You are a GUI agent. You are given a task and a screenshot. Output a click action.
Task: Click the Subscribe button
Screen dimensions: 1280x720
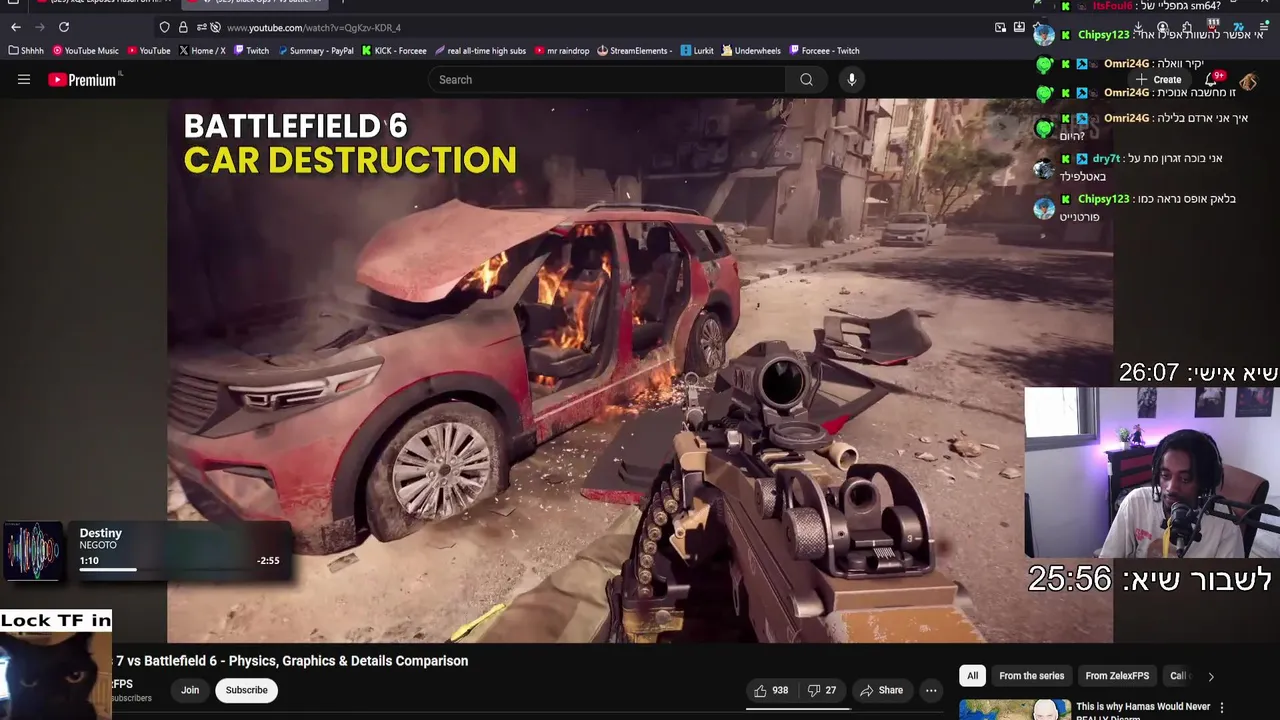coord(246,690)
